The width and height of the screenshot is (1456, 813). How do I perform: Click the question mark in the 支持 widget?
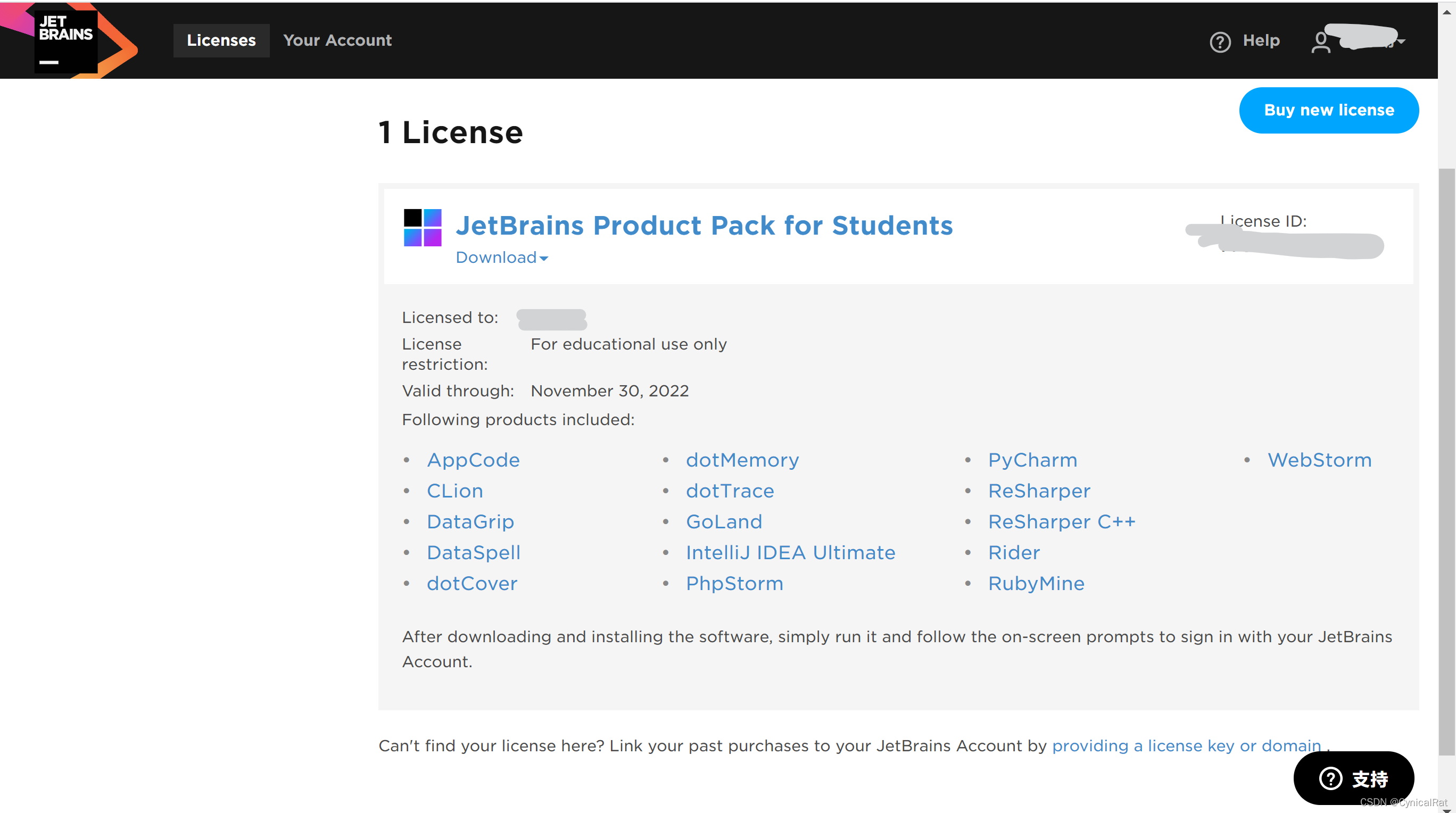(x=1330, y=778)
